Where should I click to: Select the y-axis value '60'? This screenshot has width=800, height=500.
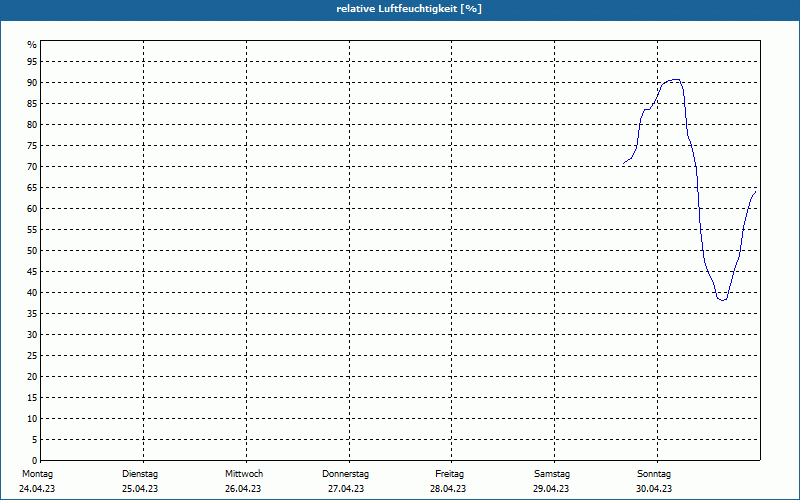pyautogui.click(x=32, y=209)
